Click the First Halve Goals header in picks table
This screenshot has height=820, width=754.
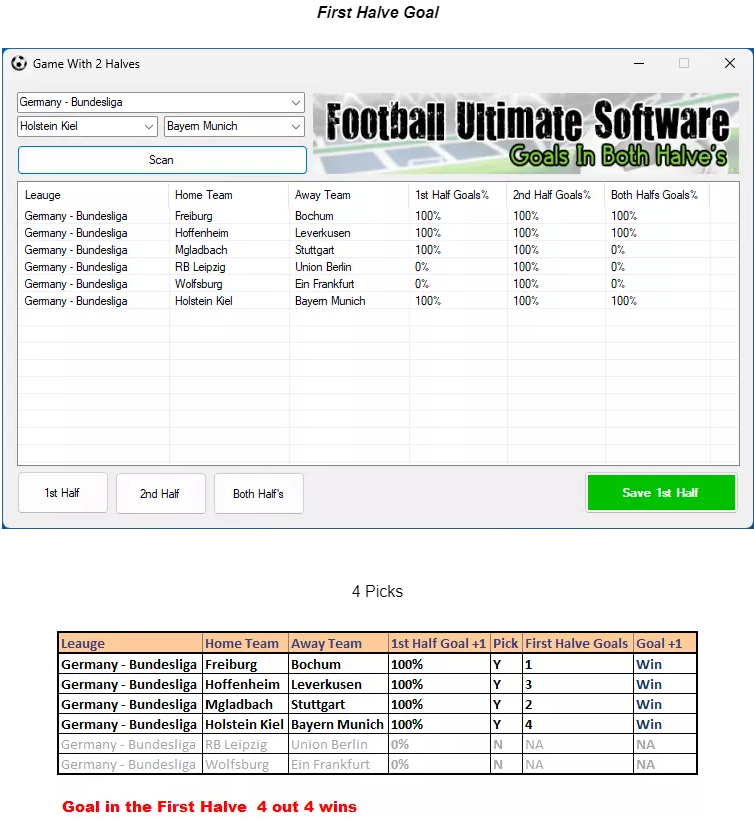pyautogui.click(x=576, y=643)
